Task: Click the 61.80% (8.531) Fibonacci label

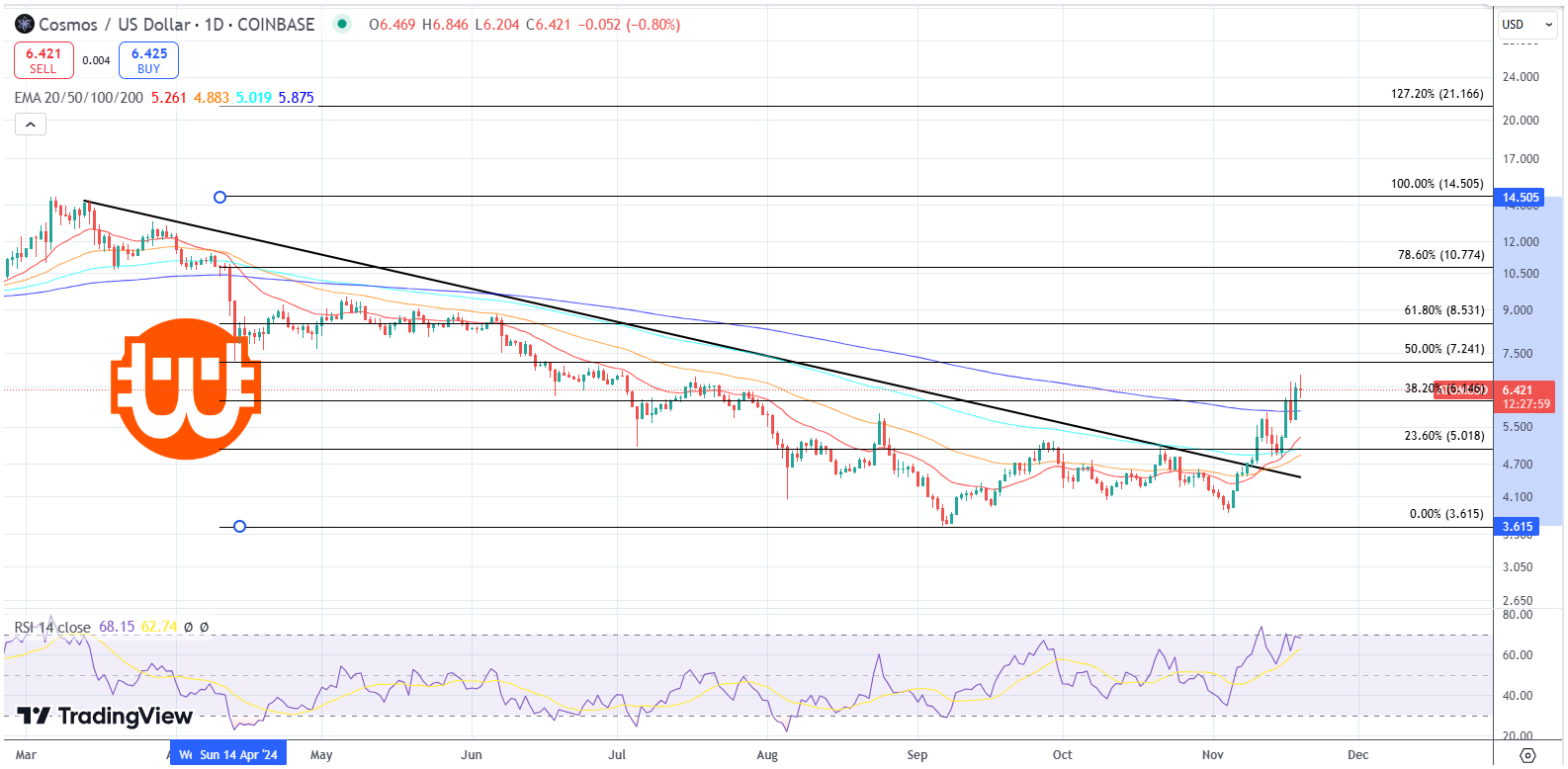Action: coord(1444,310)
